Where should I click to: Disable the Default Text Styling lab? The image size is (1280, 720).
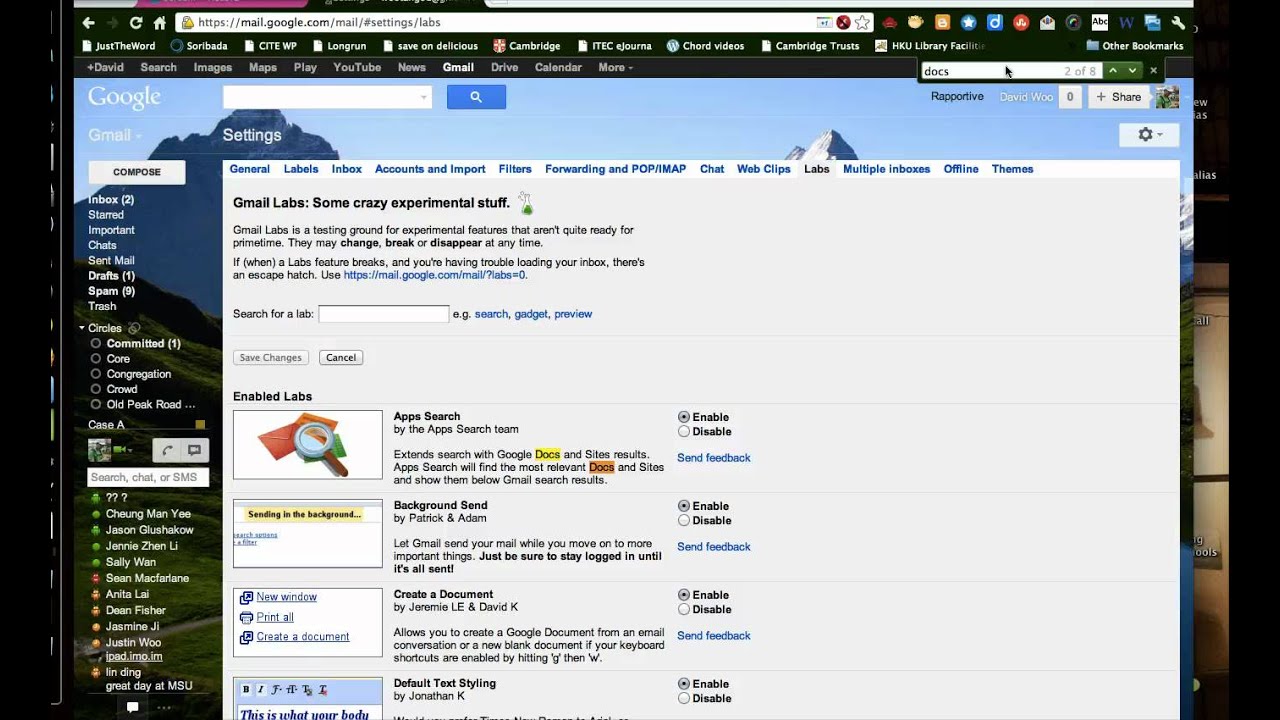click(684, 699)
